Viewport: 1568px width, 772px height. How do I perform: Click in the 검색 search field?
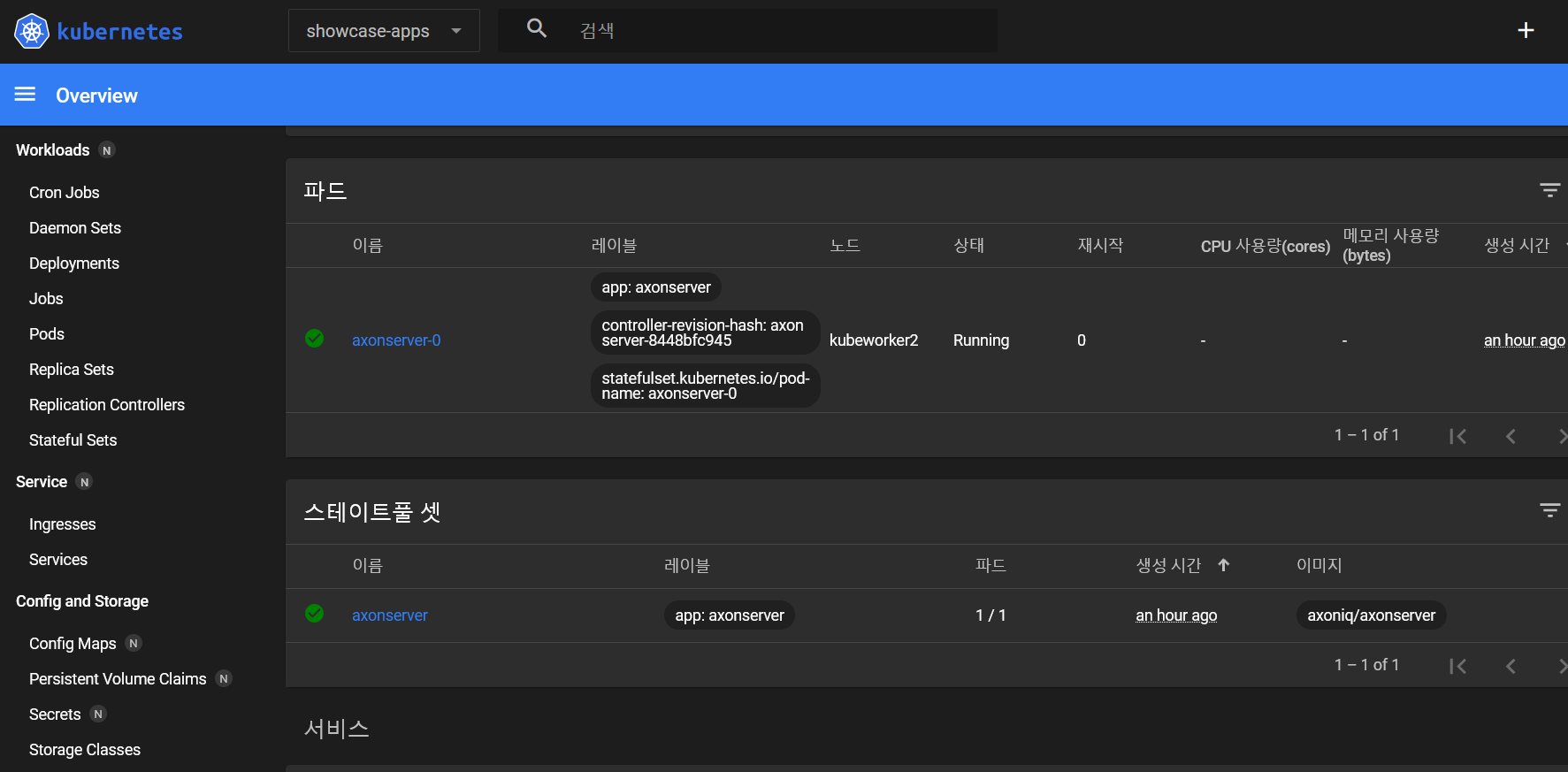(783, 31)
